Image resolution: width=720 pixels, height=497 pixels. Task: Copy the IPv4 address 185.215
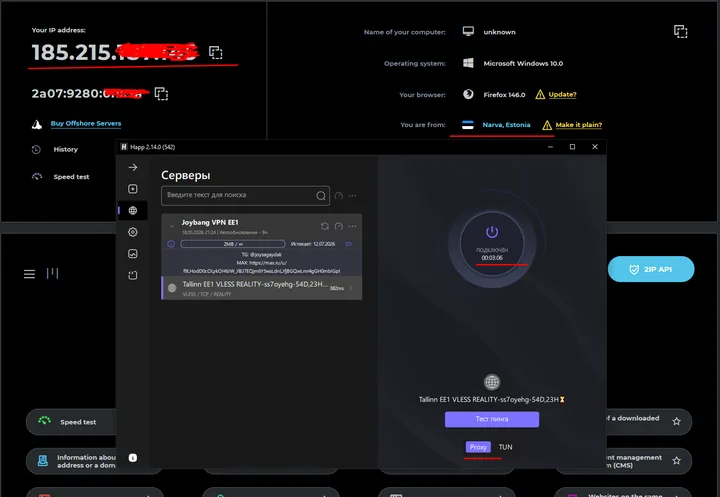(x=215, y=52)
